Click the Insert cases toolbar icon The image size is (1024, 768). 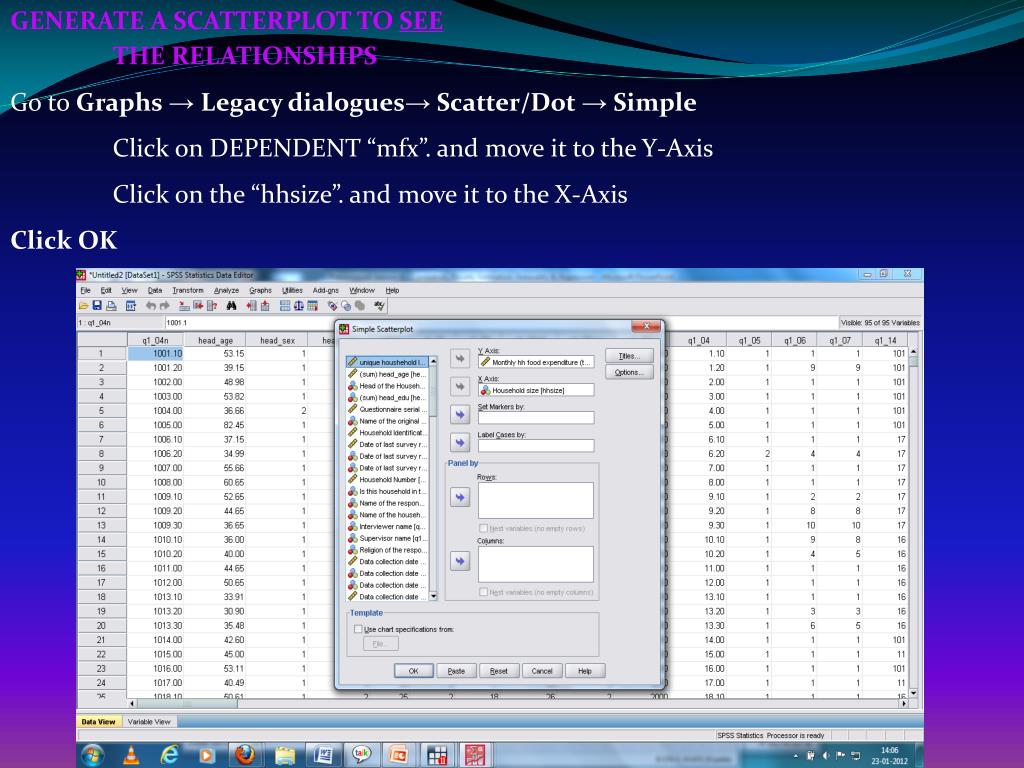[x=251, y=306]
